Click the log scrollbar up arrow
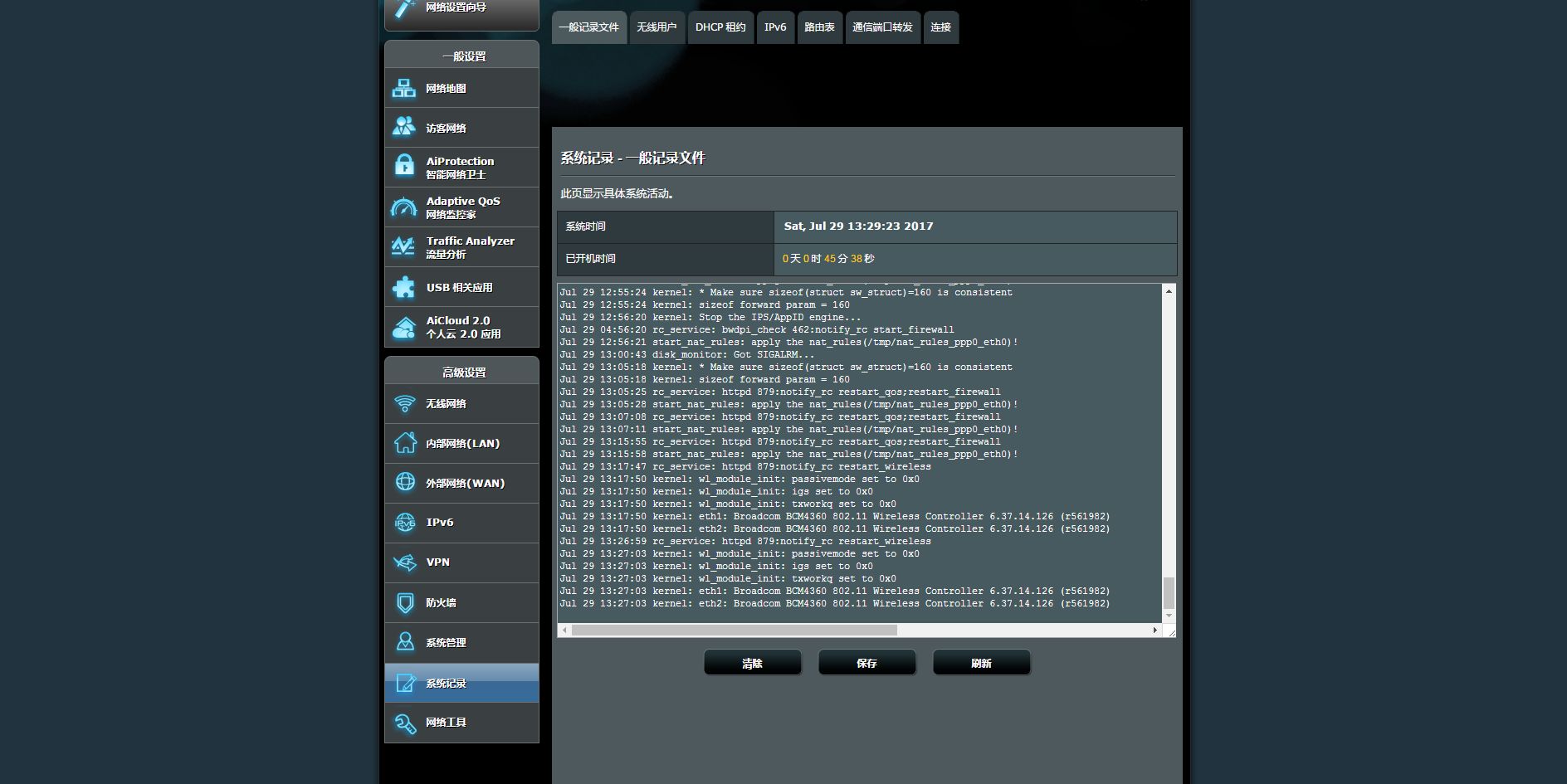1567x784 pixels. click(1169, 291)
